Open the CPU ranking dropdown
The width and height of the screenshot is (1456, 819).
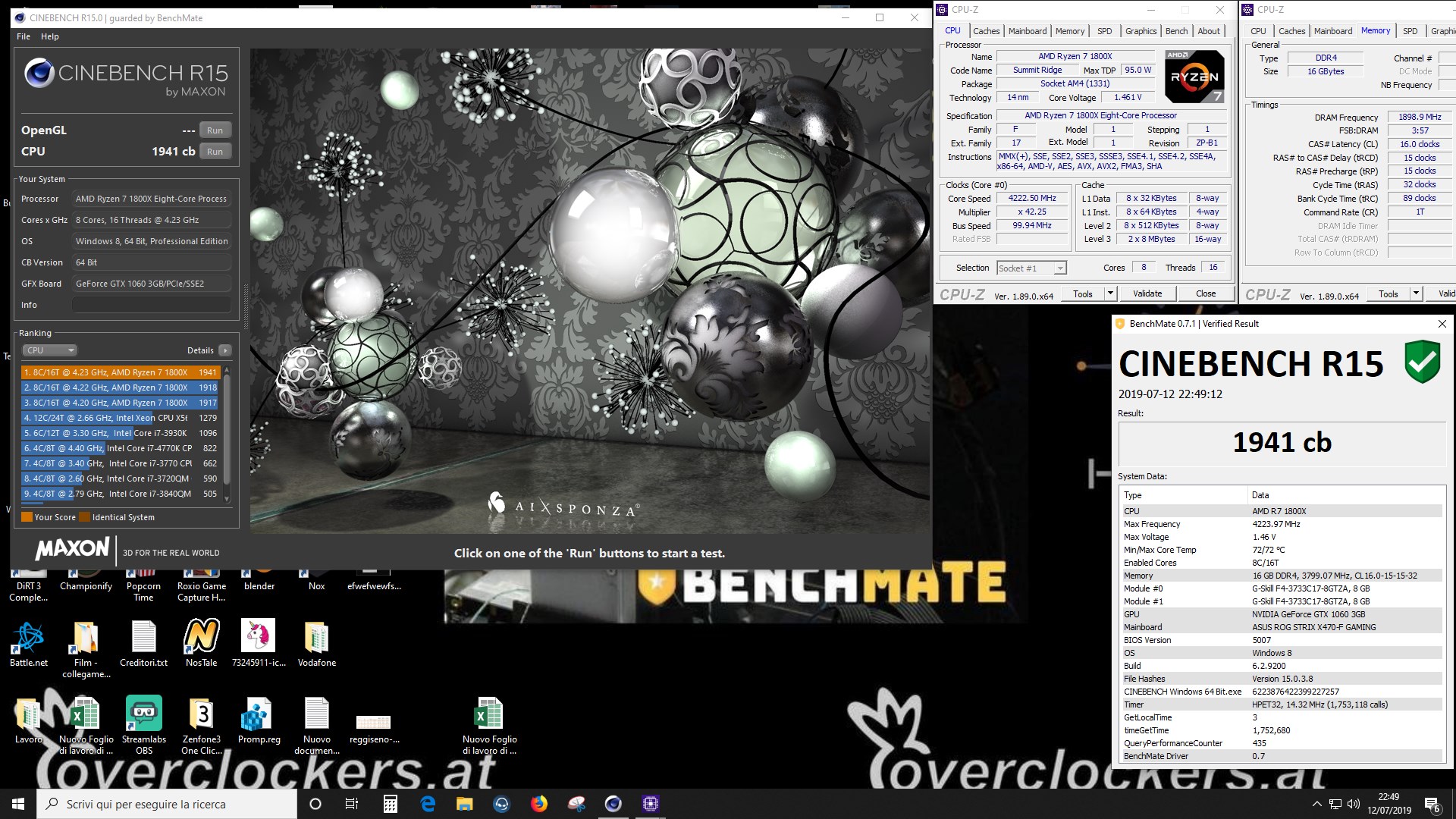tap(49, 350)
